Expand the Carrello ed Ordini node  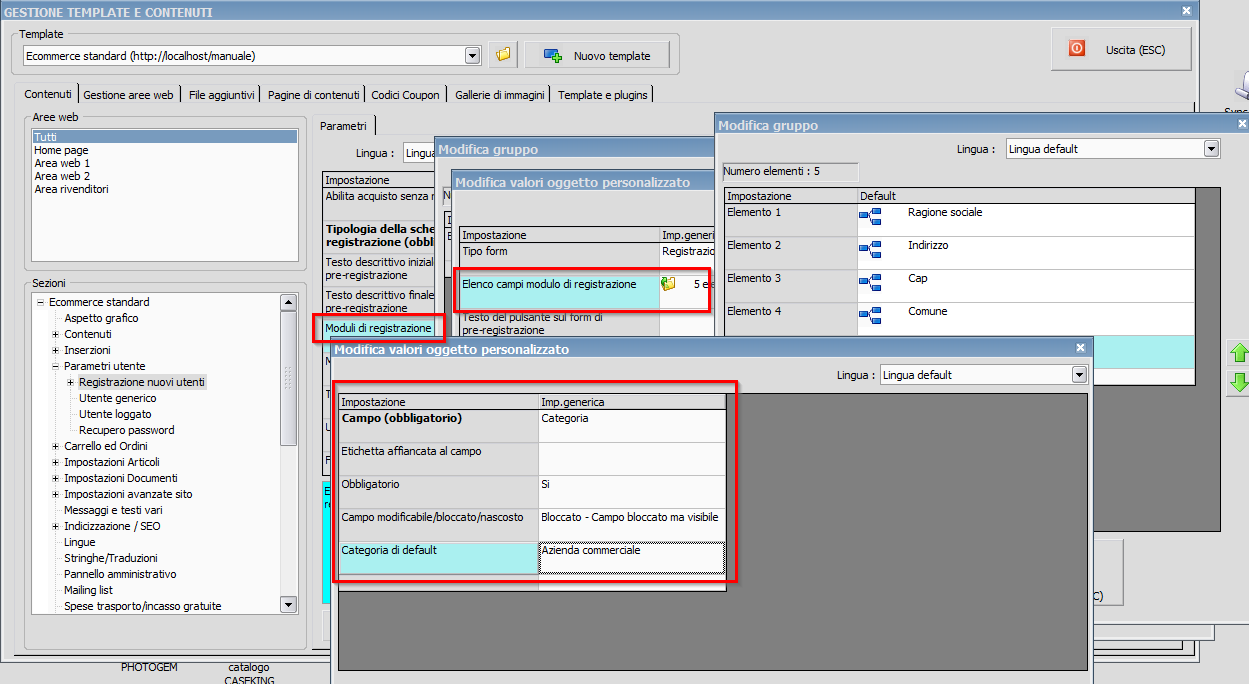(56, 446)
